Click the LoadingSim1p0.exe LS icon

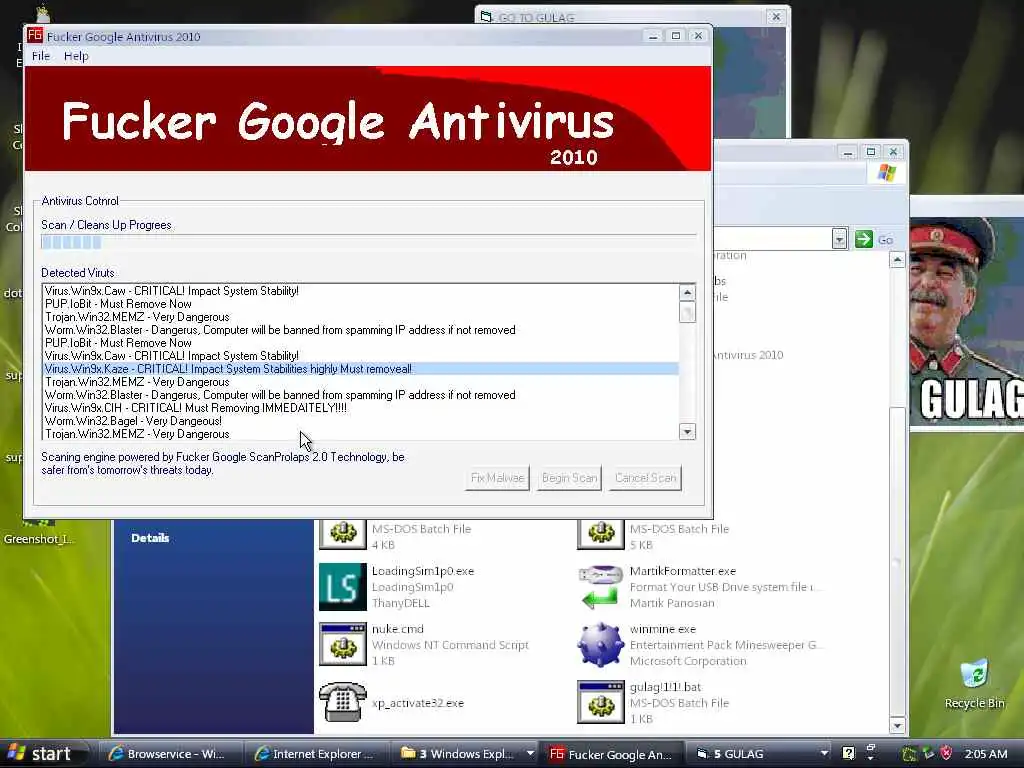pyautogui.click(x=343, y=586)
